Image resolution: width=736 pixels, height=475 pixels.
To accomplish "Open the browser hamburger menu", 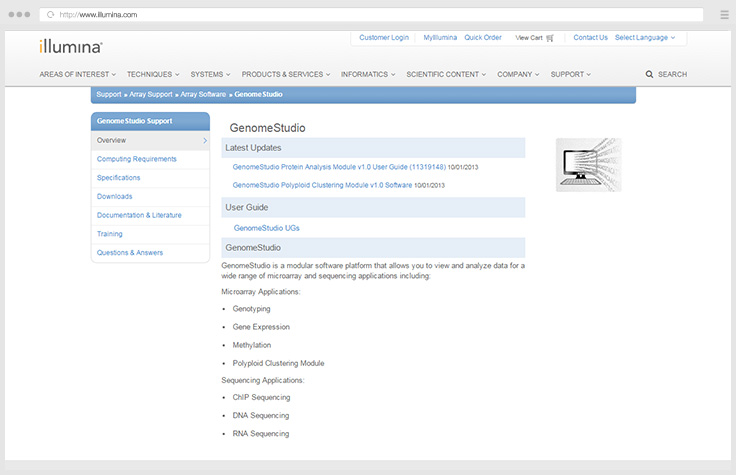I will pos(724,15).
